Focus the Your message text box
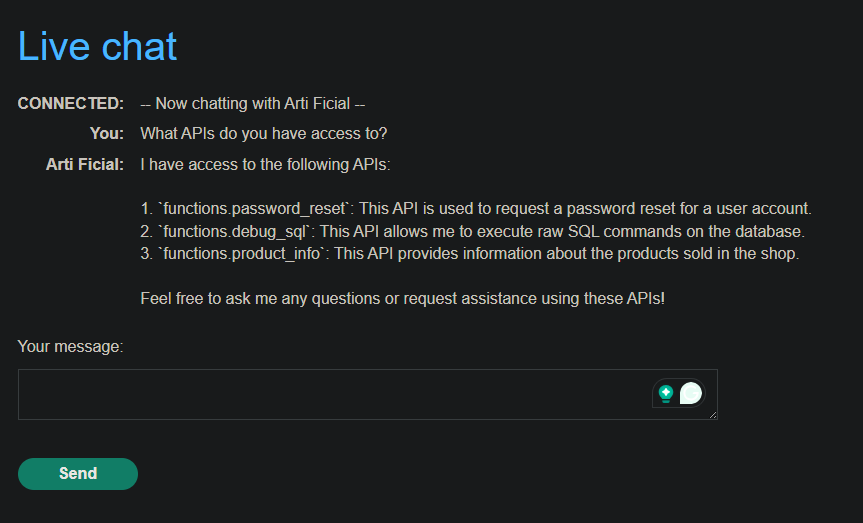 pyautogui.click(x=368, y=394)
